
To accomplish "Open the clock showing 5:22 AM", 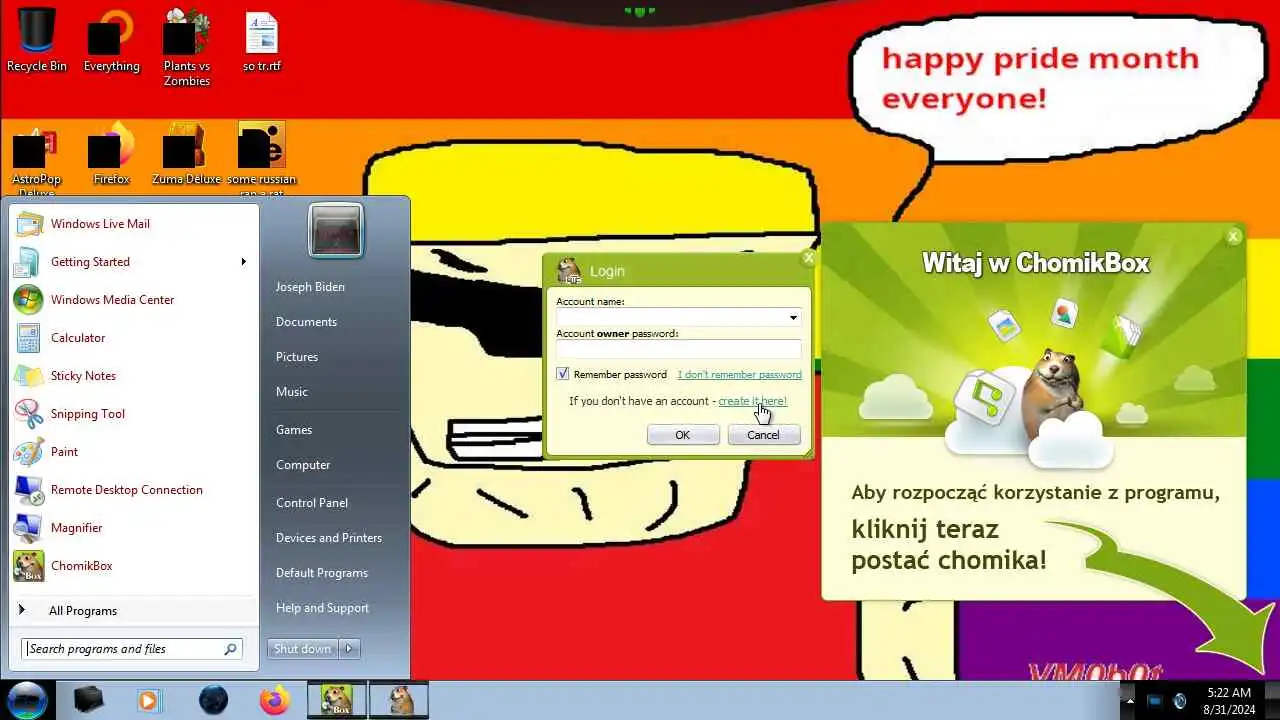I will coord(1228,700).
